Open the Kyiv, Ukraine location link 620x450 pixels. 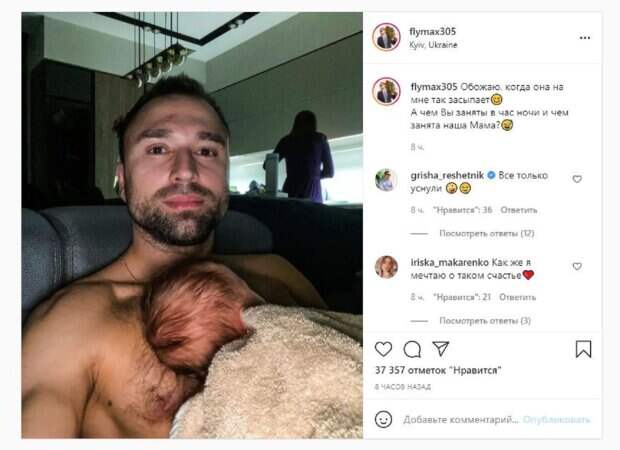(x=433, y=45)
